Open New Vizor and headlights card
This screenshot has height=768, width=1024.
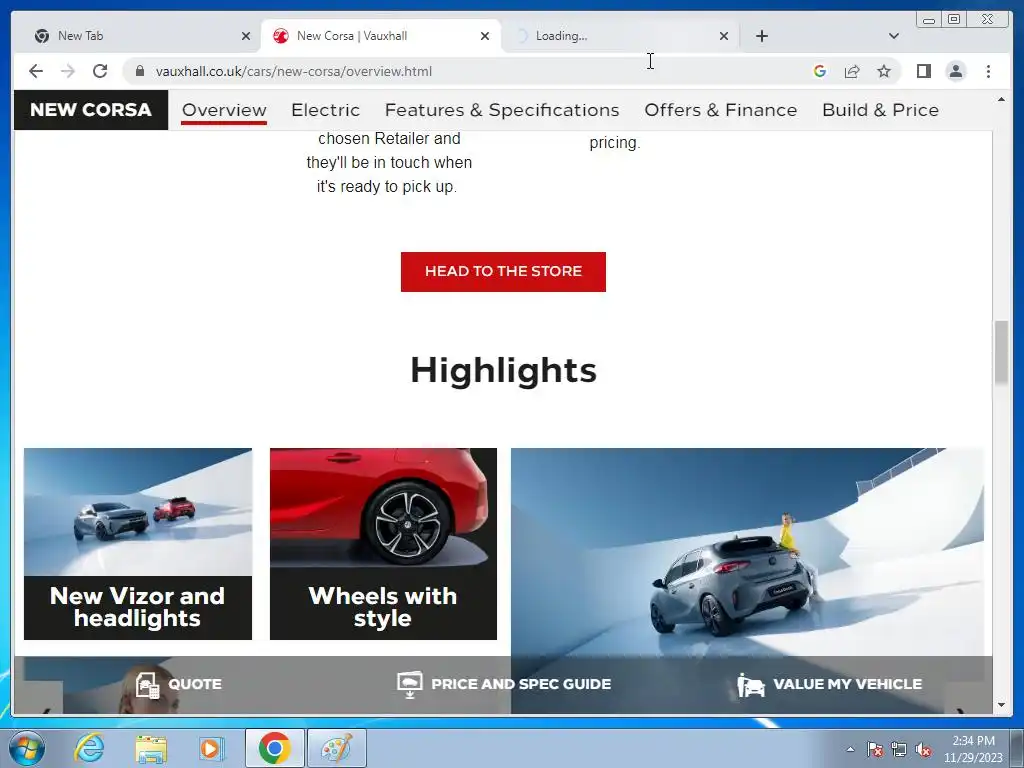pos(138,543)
